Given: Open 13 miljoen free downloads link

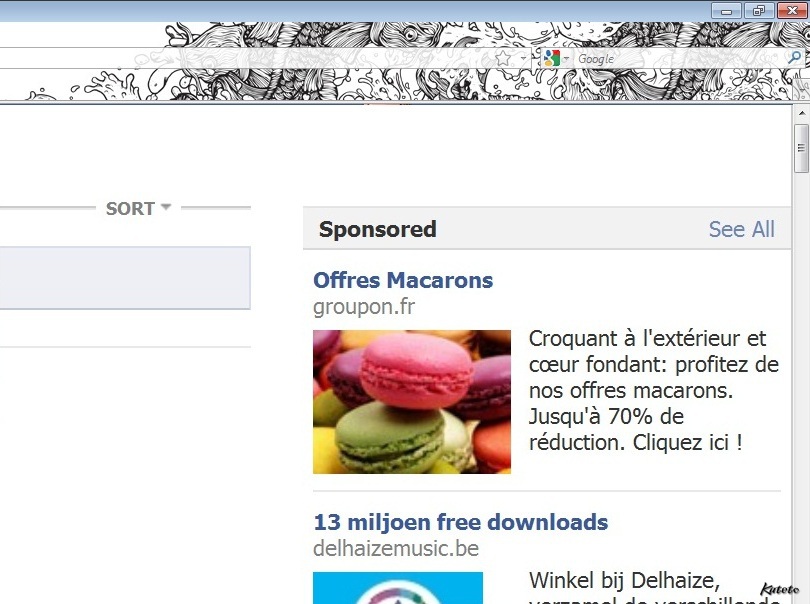Looking at the screenshot, I should coord(461,522).
